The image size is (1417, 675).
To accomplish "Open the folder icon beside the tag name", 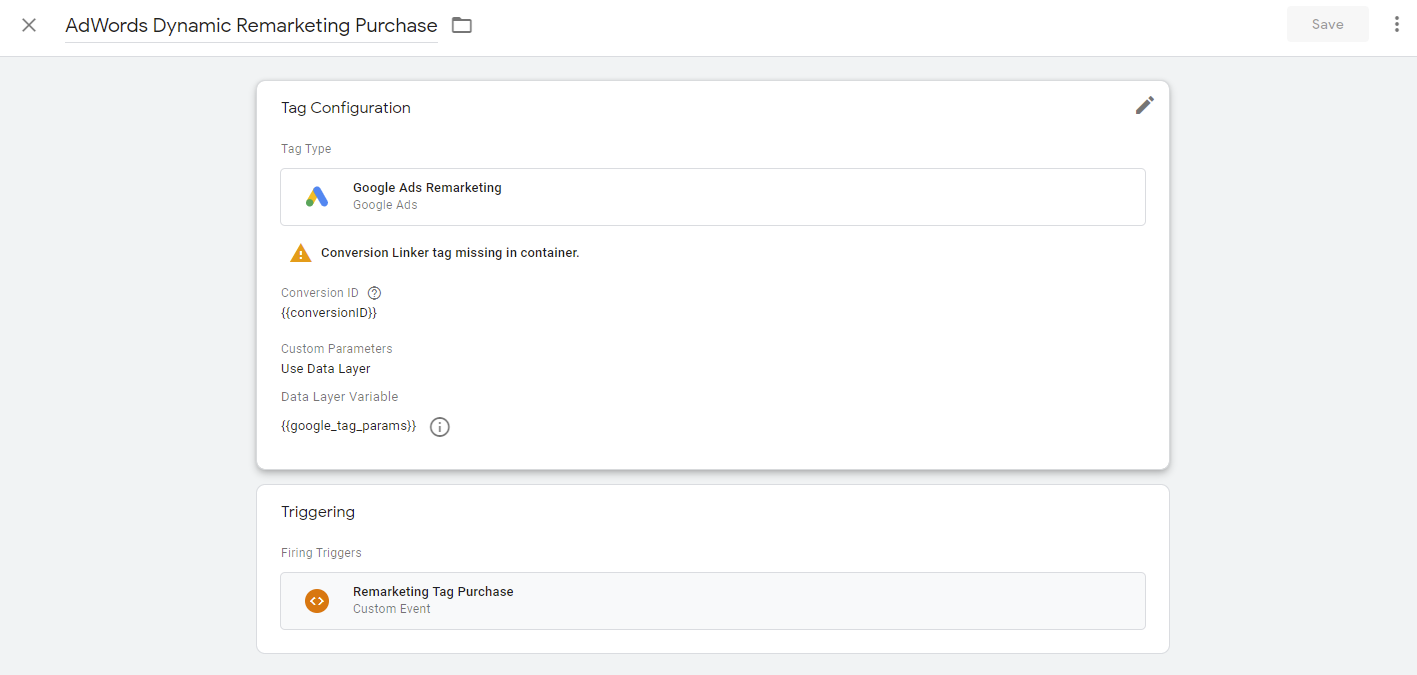I will (461, 25).
